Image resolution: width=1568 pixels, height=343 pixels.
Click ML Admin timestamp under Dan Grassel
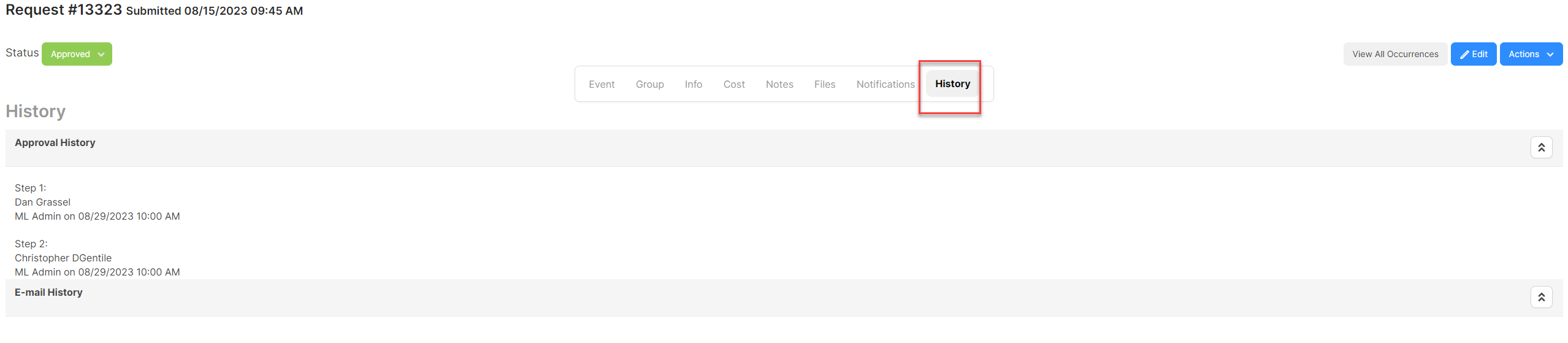98,216
